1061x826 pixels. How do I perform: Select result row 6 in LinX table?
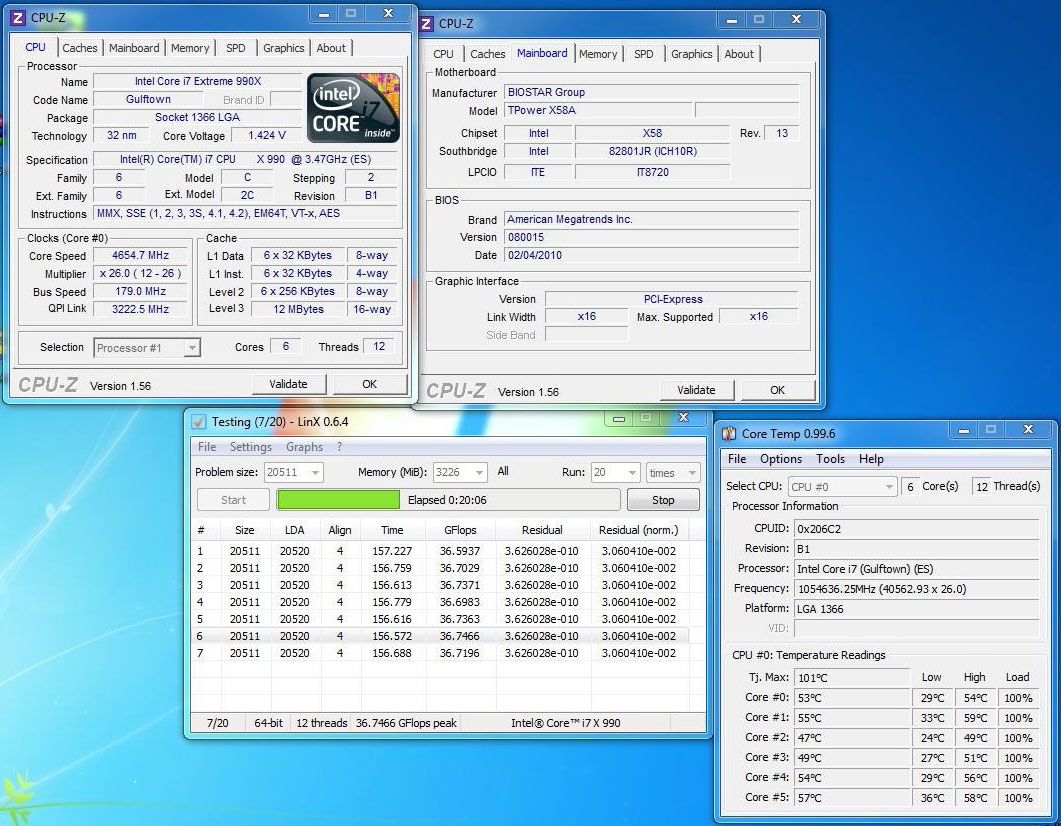(x=440, y=636)
